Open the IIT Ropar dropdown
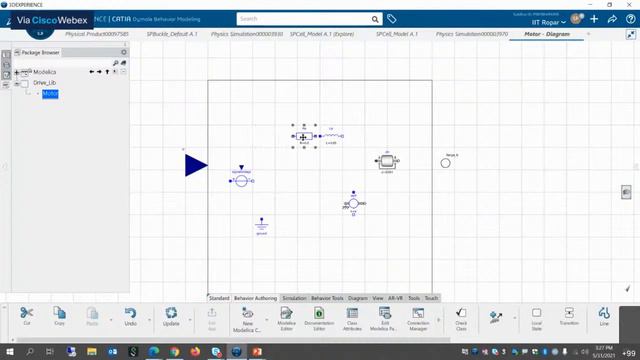The image size is (640, 360). pyautogui.click(x=549, y=22)
